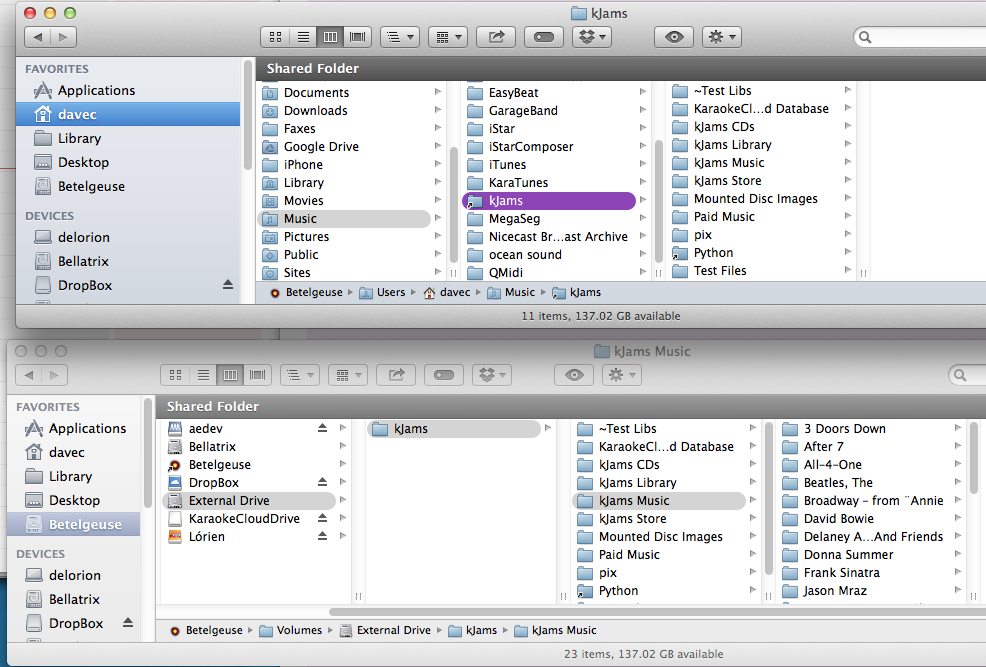
Task: Select the GarageBand folder
Action: pos(523,111)
